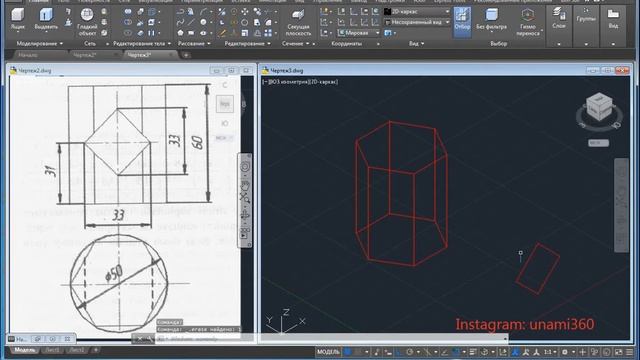Click the viewport label ЮЗ изометрия 2D-каркас
Image resolution: width=640 pixels, height=360 pixels.
[x=300, y=82]
